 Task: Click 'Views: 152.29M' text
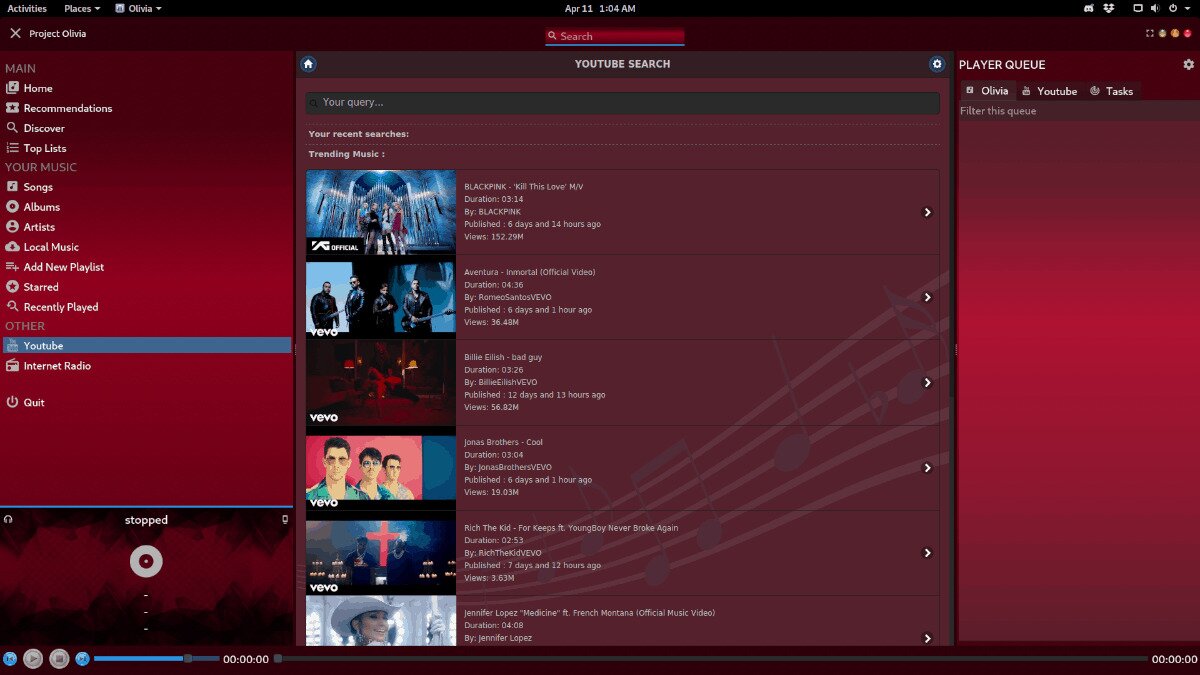[494, 237]
